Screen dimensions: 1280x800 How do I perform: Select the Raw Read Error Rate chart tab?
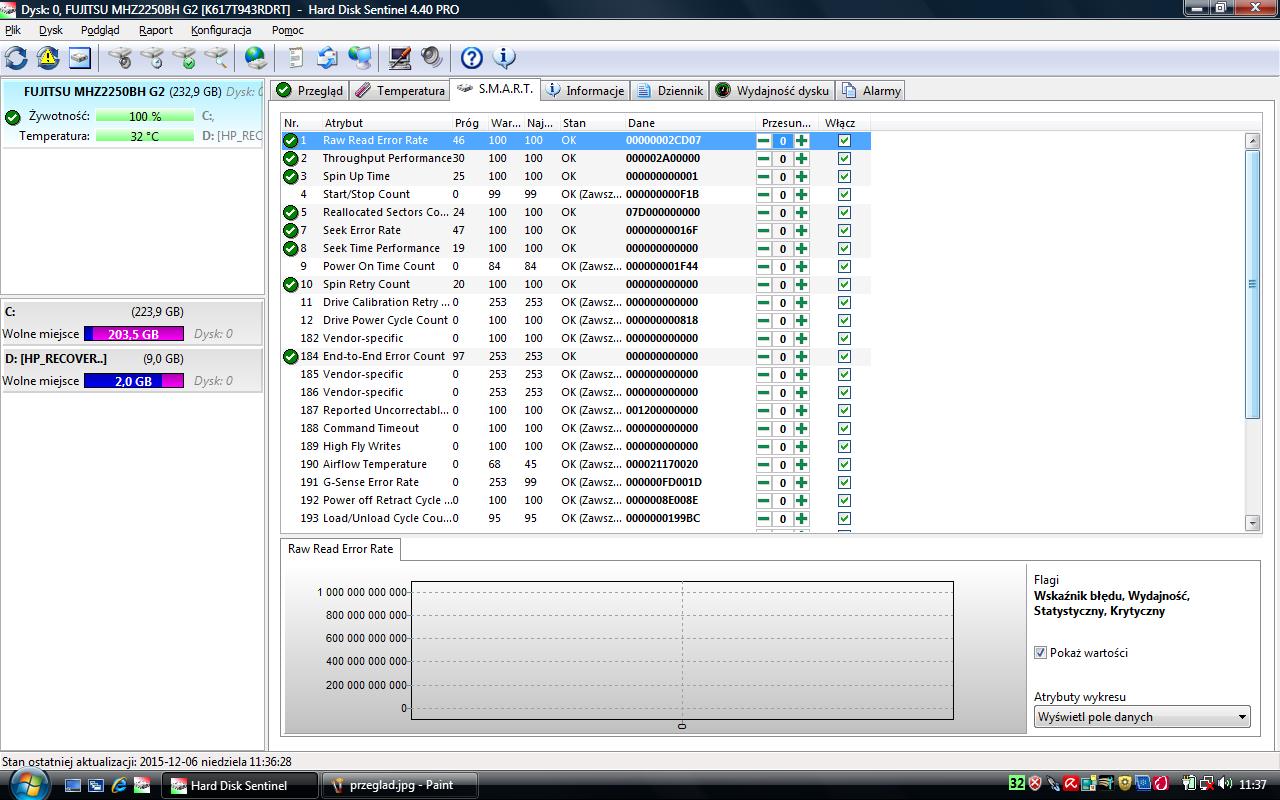tap(341, 549)
